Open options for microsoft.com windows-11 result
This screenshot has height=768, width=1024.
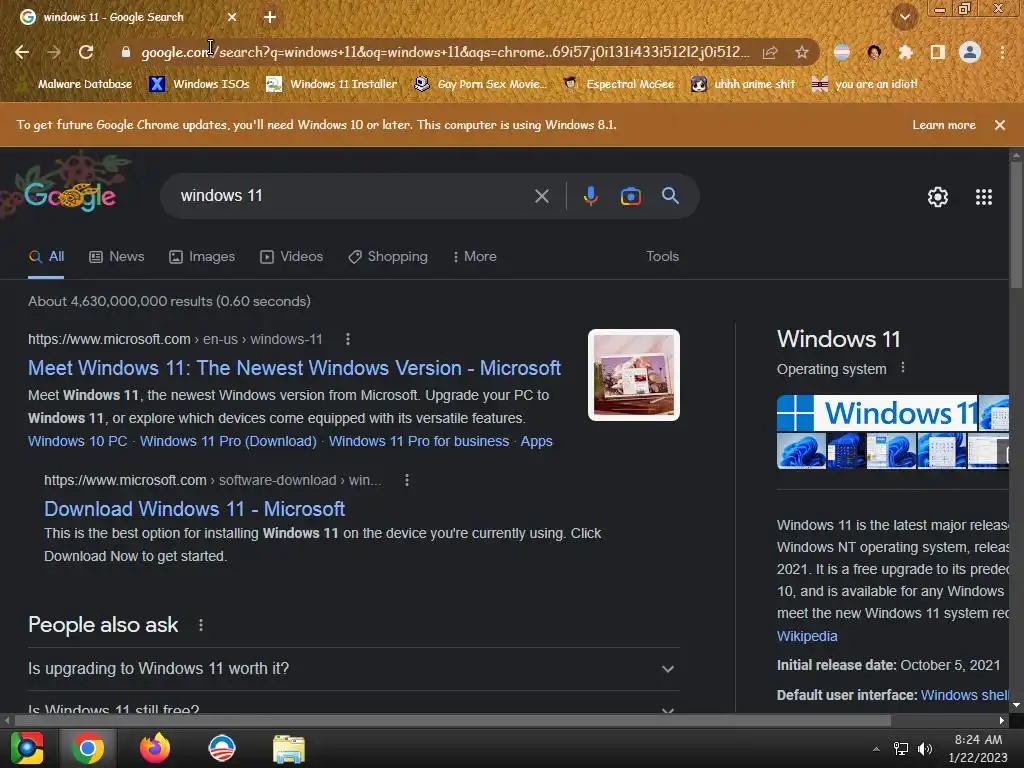coord(347,339)
